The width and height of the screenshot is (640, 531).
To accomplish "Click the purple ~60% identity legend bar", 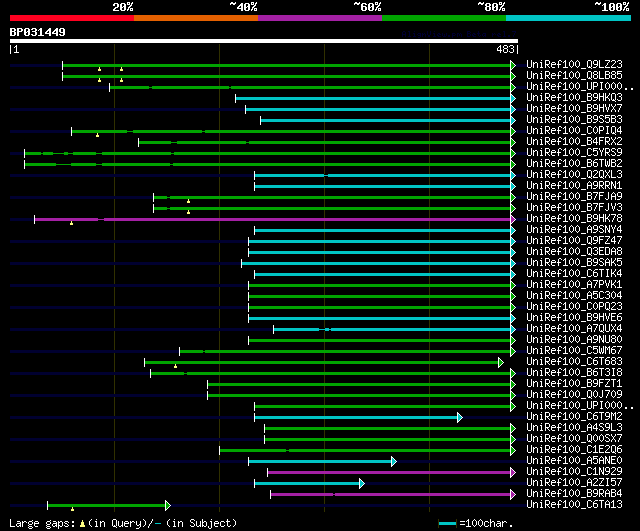I will [x=320, y=18].
